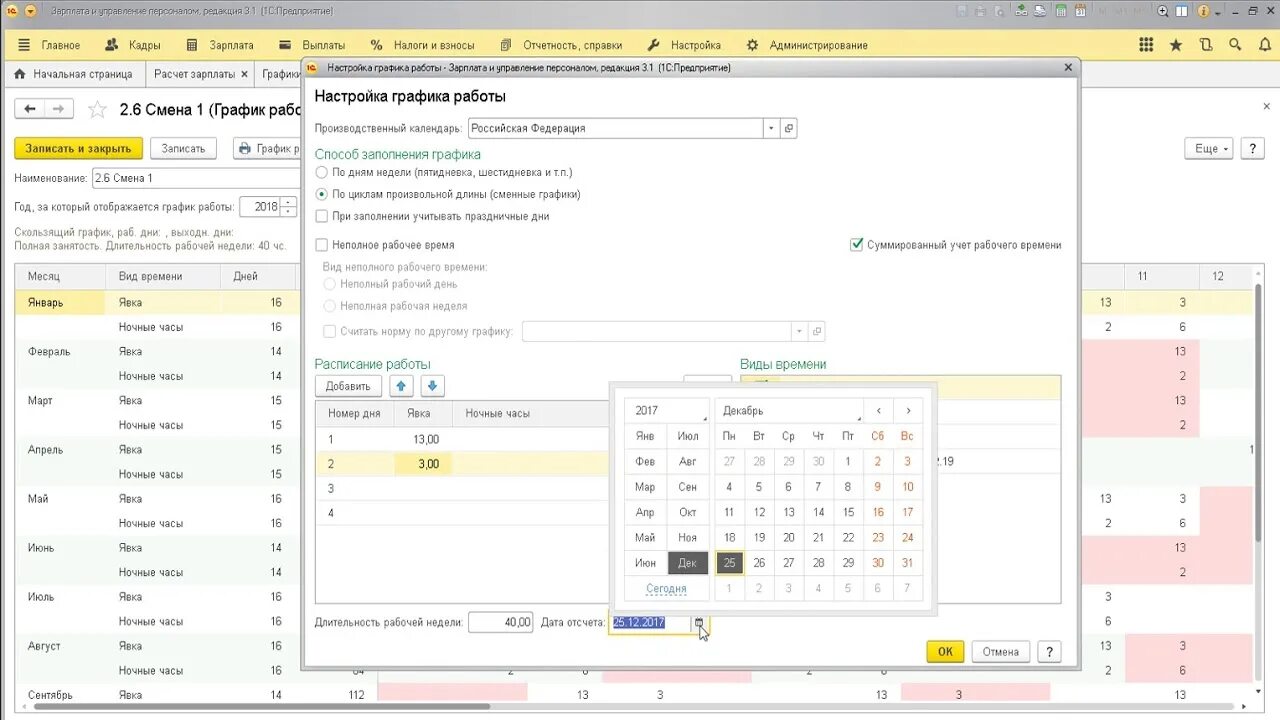
Task: Click the zoom magnifier in the top toolbar
Action: point(1163,11)
